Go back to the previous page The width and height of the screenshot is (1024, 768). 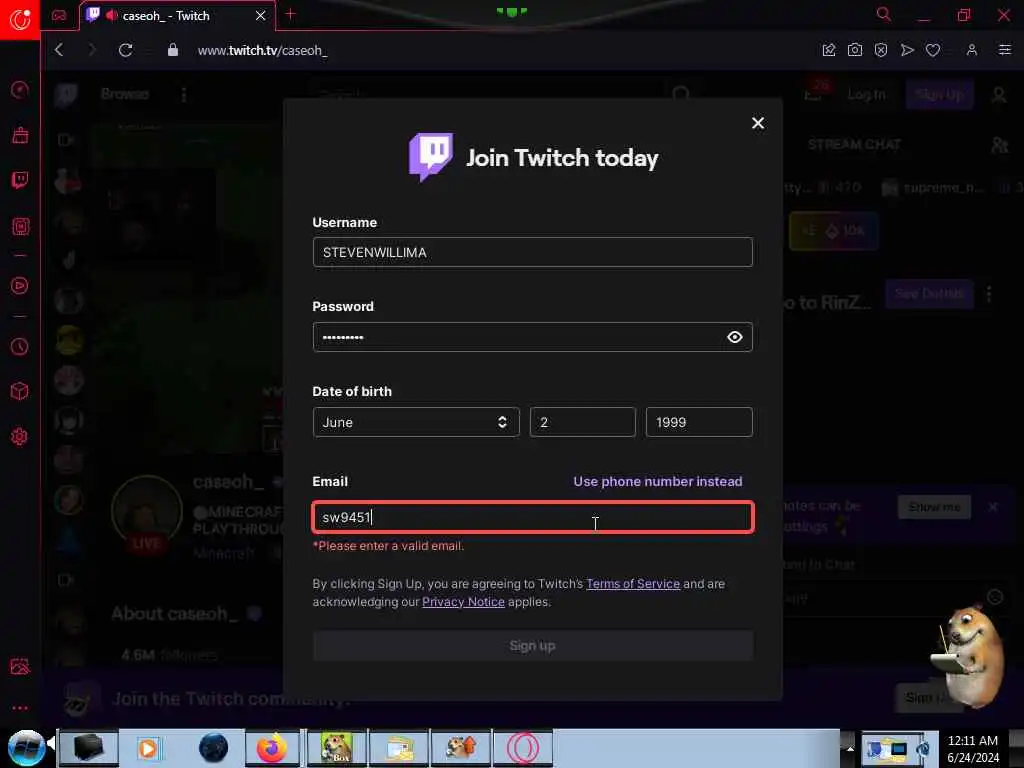coord(59,50)
